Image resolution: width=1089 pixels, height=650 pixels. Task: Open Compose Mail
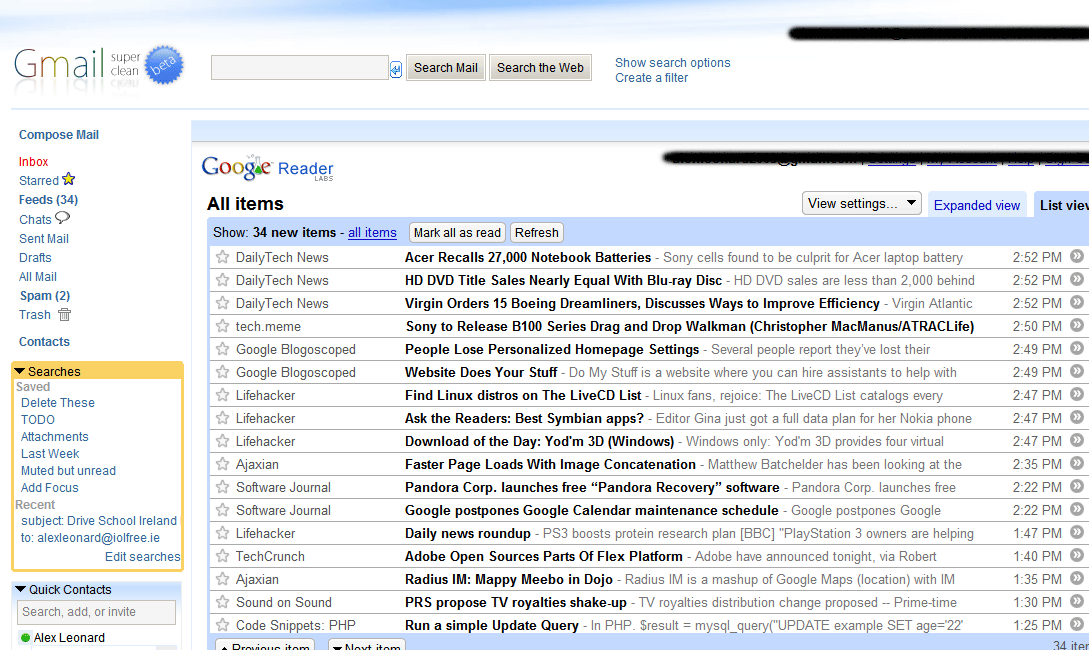click(x=58, y=135)
